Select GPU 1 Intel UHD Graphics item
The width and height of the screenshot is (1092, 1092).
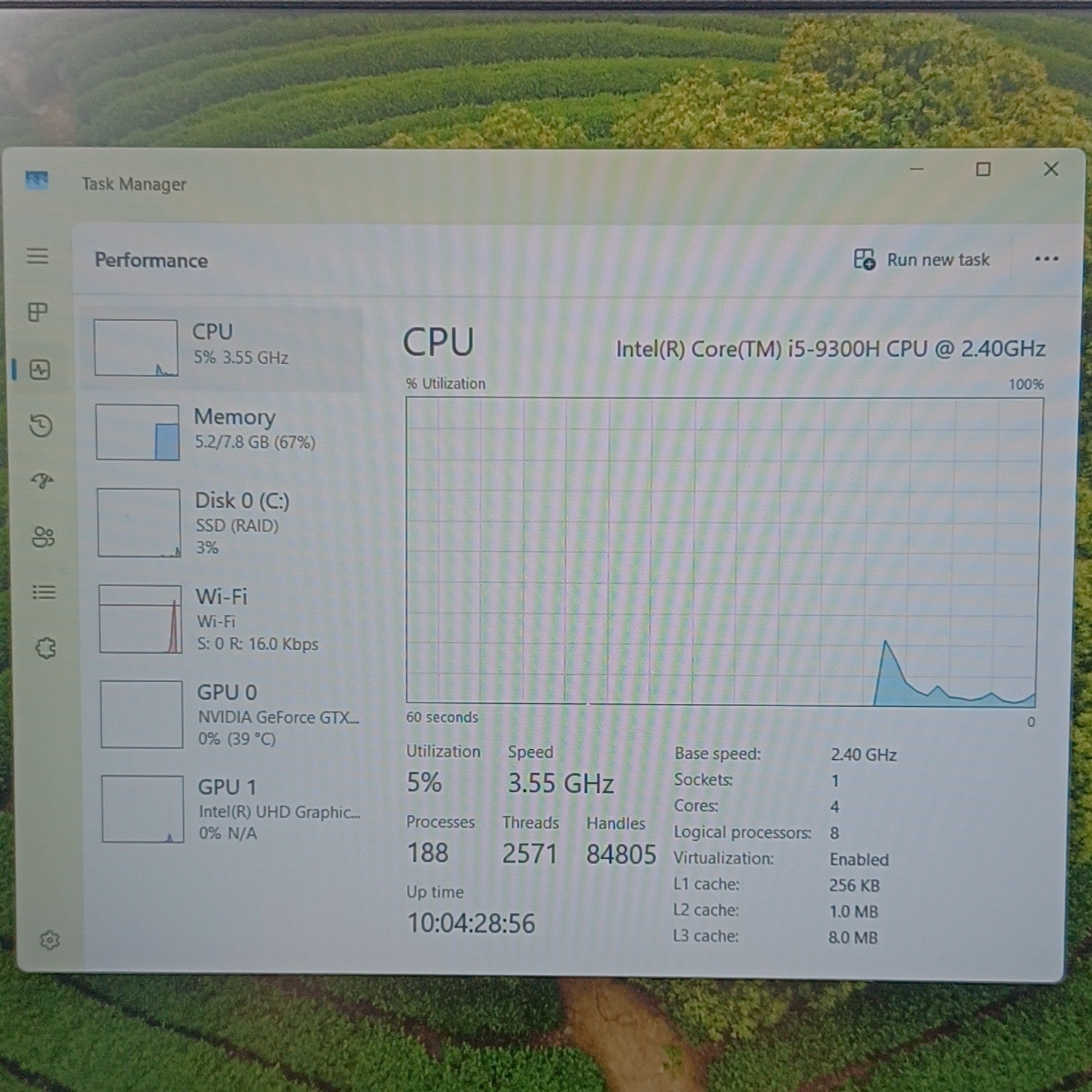click(233, 810)
